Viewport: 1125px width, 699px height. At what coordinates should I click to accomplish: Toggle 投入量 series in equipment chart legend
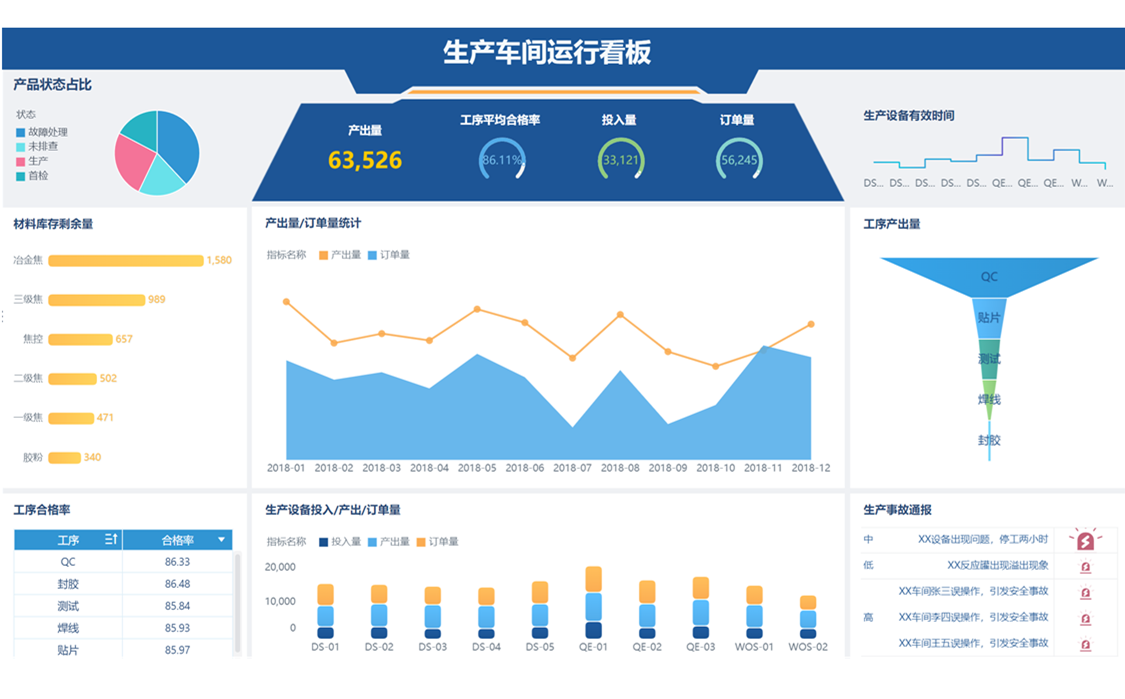tap(340, 542)
